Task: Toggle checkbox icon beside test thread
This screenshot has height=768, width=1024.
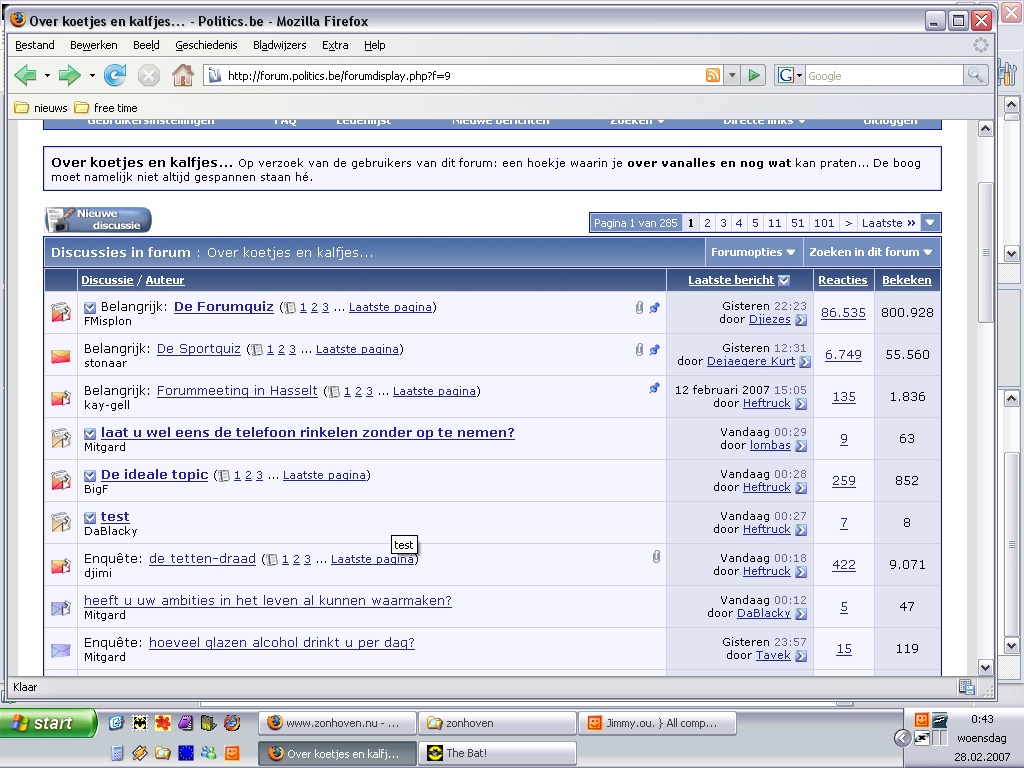Action: point(90,518)
